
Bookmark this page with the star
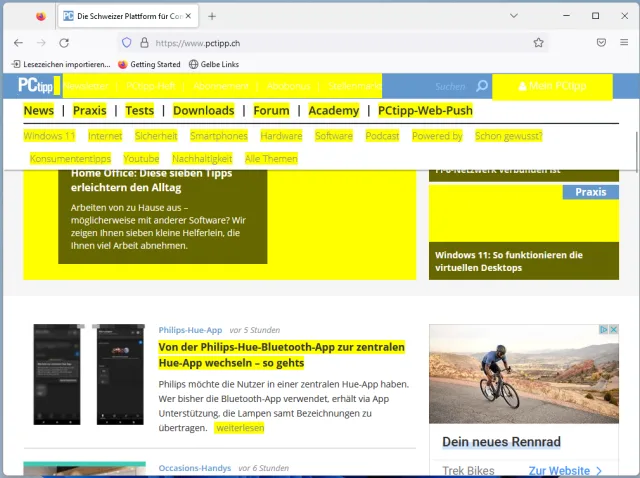(538, 43)
